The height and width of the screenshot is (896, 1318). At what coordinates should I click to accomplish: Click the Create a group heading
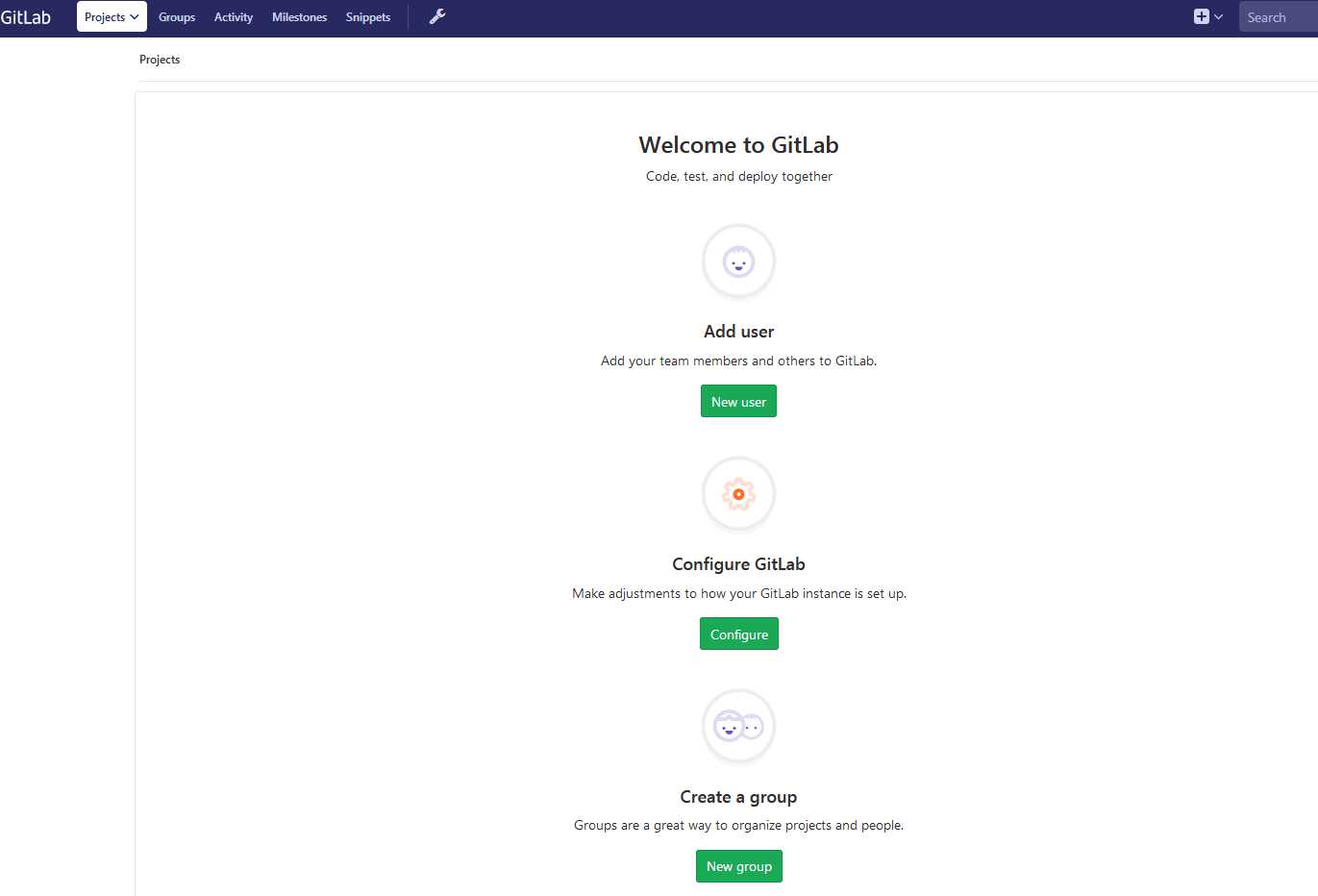coord(738,797)
